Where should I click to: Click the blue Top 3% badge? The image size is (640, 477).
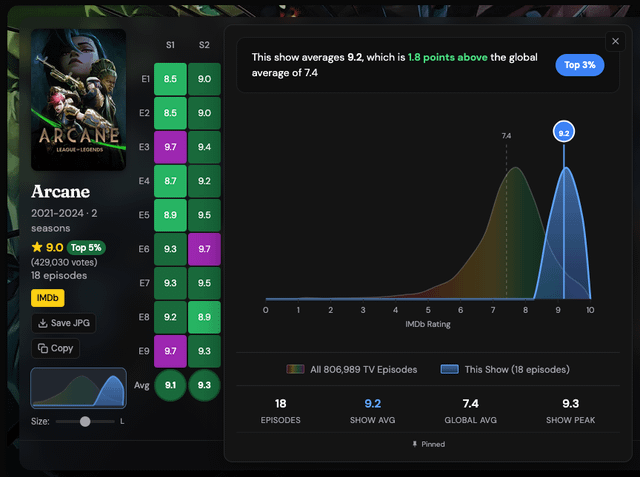[x=580, y=65]
